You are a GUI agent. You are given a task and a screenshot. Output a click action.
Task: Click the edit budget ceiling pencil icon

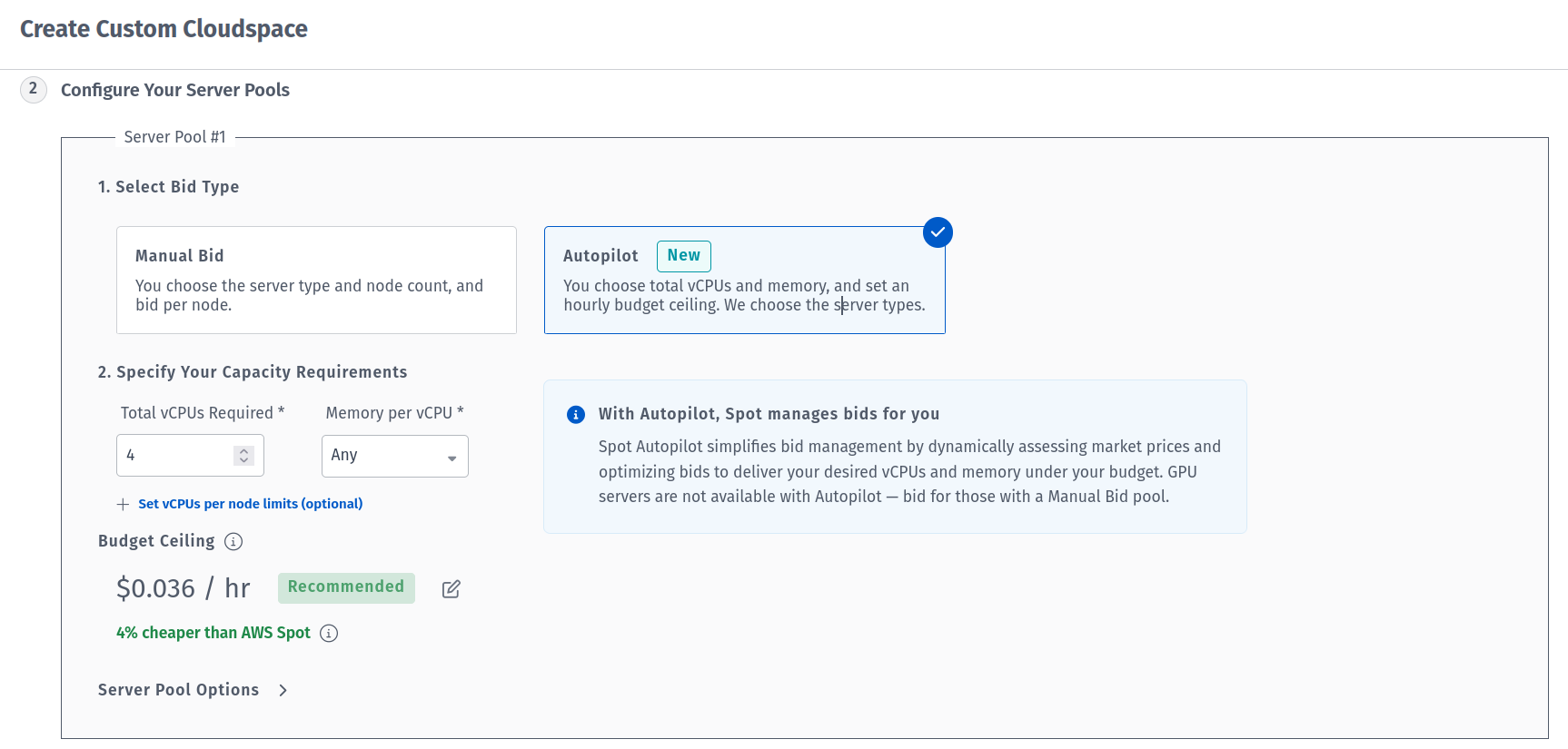click(x=451, y=589)
